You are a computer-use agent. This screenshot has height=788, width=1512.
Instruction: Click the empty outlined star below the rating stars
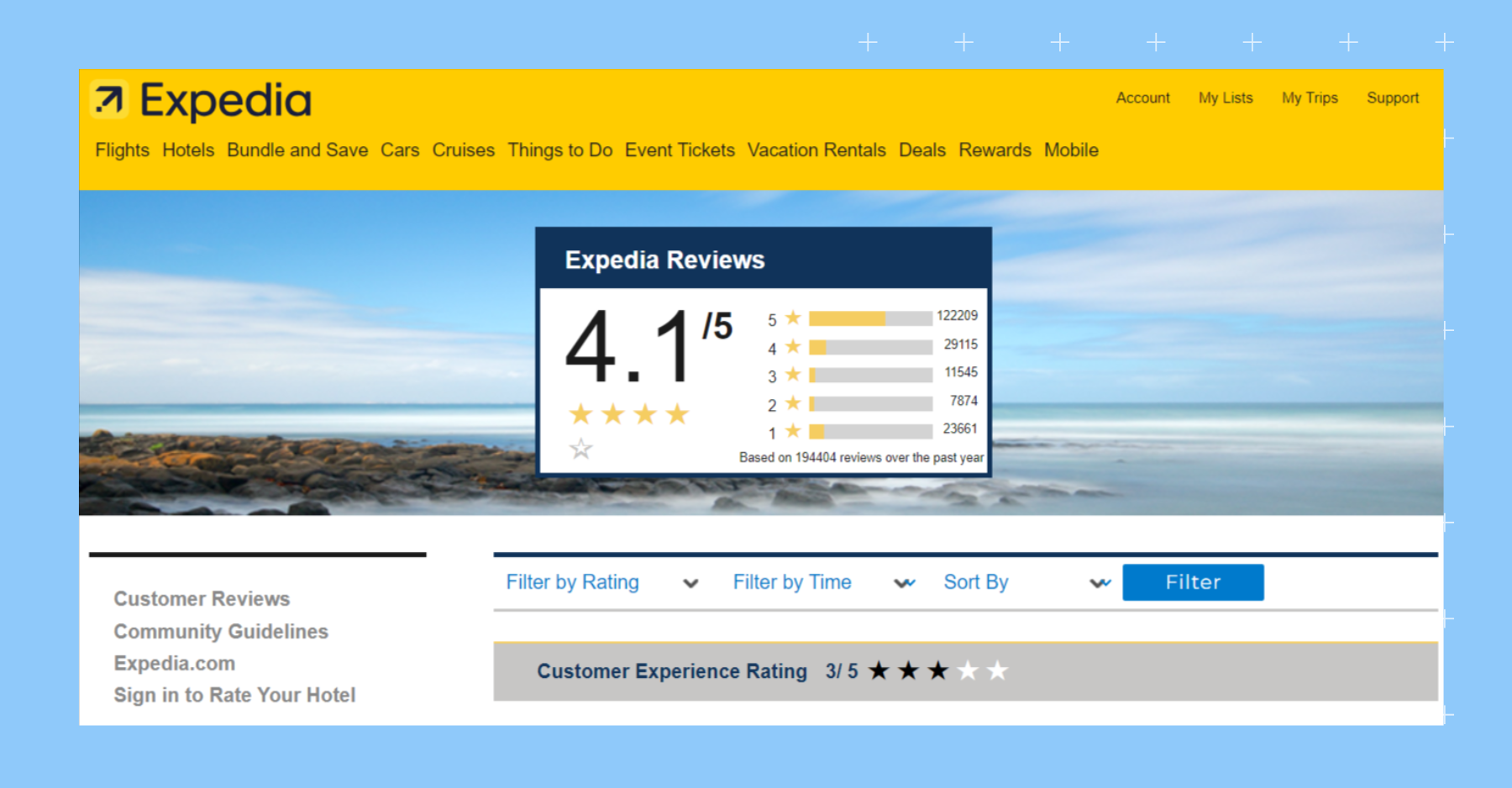[581, 450]
